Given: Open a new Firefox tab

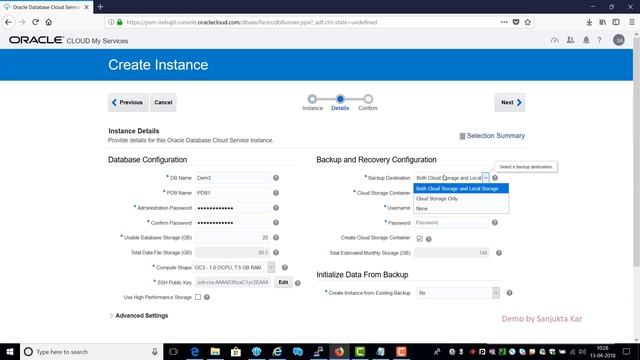Looking at the screenshot, I should (100, 7).
